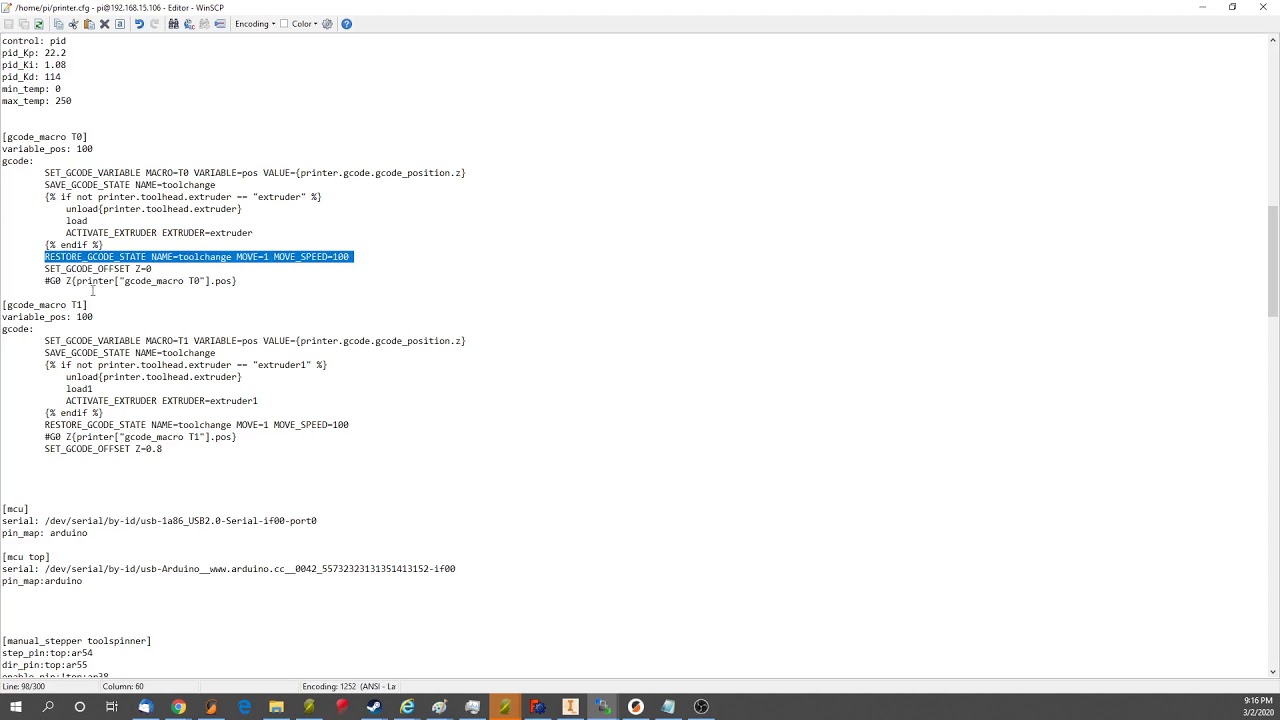Click the Select All toolbar icon

120,24
